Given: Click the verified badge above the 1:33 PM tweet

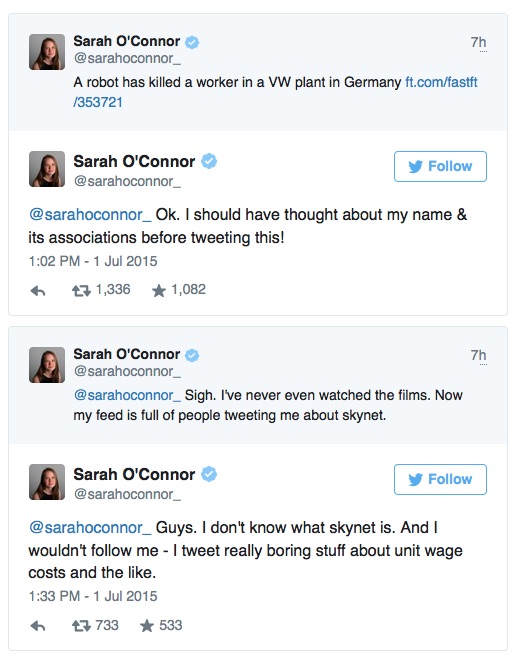Looking at the screenshot, I should [209, 474].
